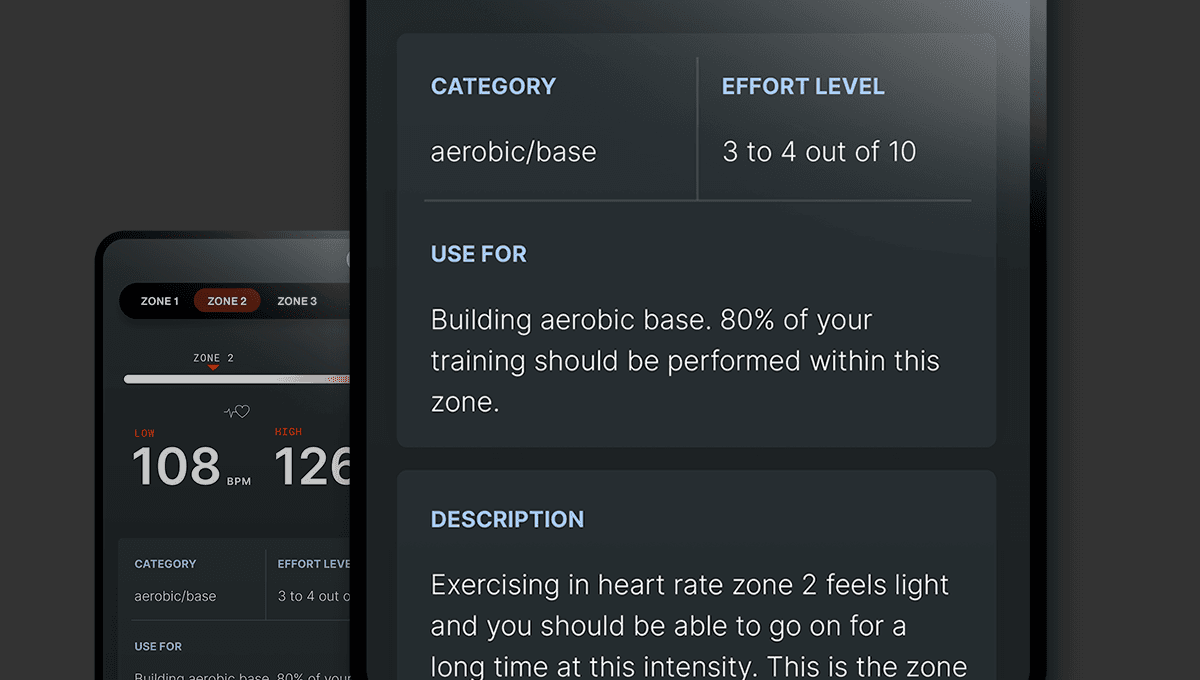
Task: Click the high 126 heart rate value
Action: 312,467
